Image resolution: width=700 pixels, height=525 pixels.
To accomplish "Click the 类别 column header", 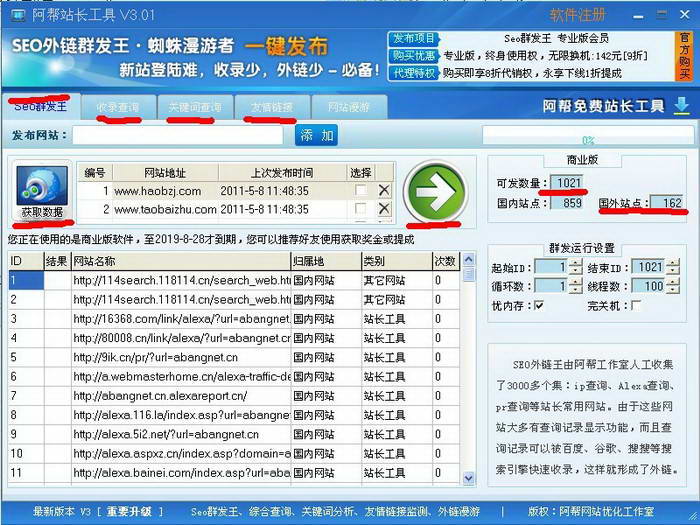I will [x=397, y=261].
